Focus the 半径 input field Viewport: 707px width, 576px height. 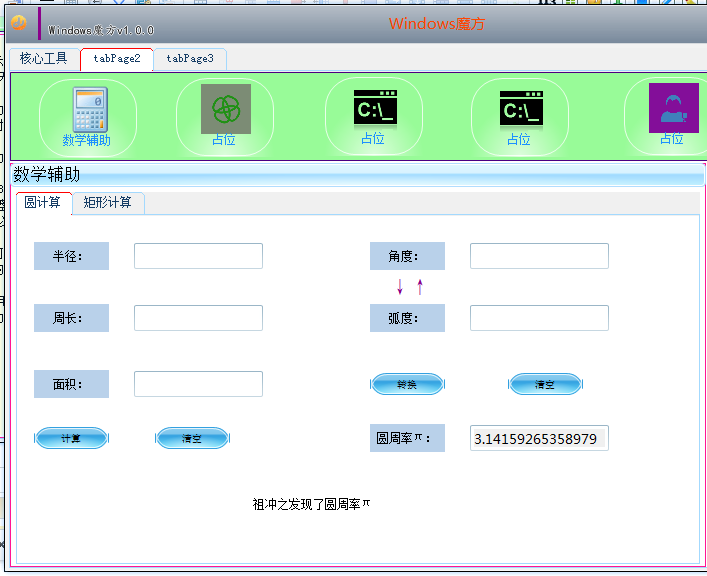198,256
